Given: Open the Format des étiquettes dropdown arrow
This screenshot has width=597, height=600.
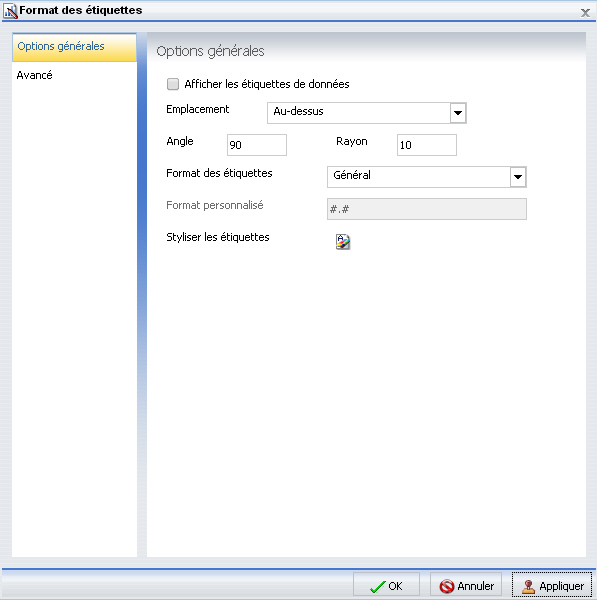Looking at the screenshot, I should point(518,177).
